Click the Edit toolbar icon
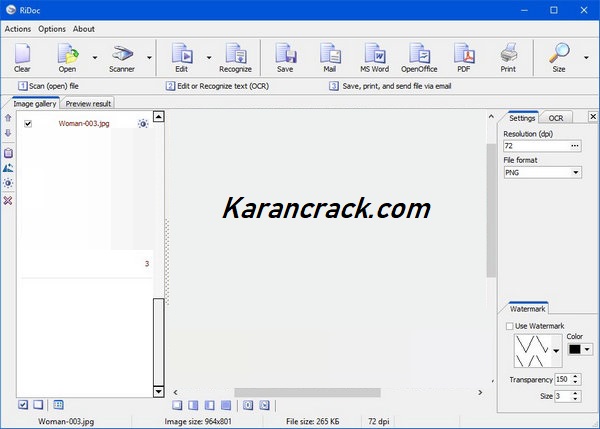The width and height of the screenshot is (600, 429). [182, 57]
